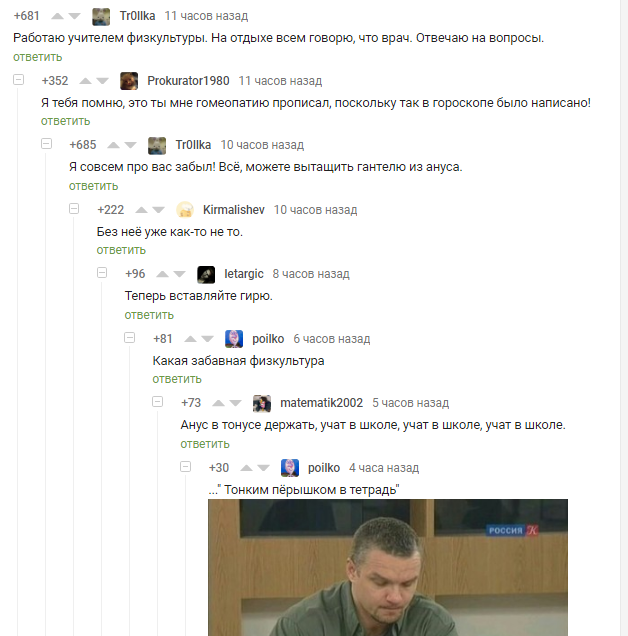Collapse poilko's +81 comment branch
The image size is (628, 636).
pyautogui.click(x=130, y=337)
